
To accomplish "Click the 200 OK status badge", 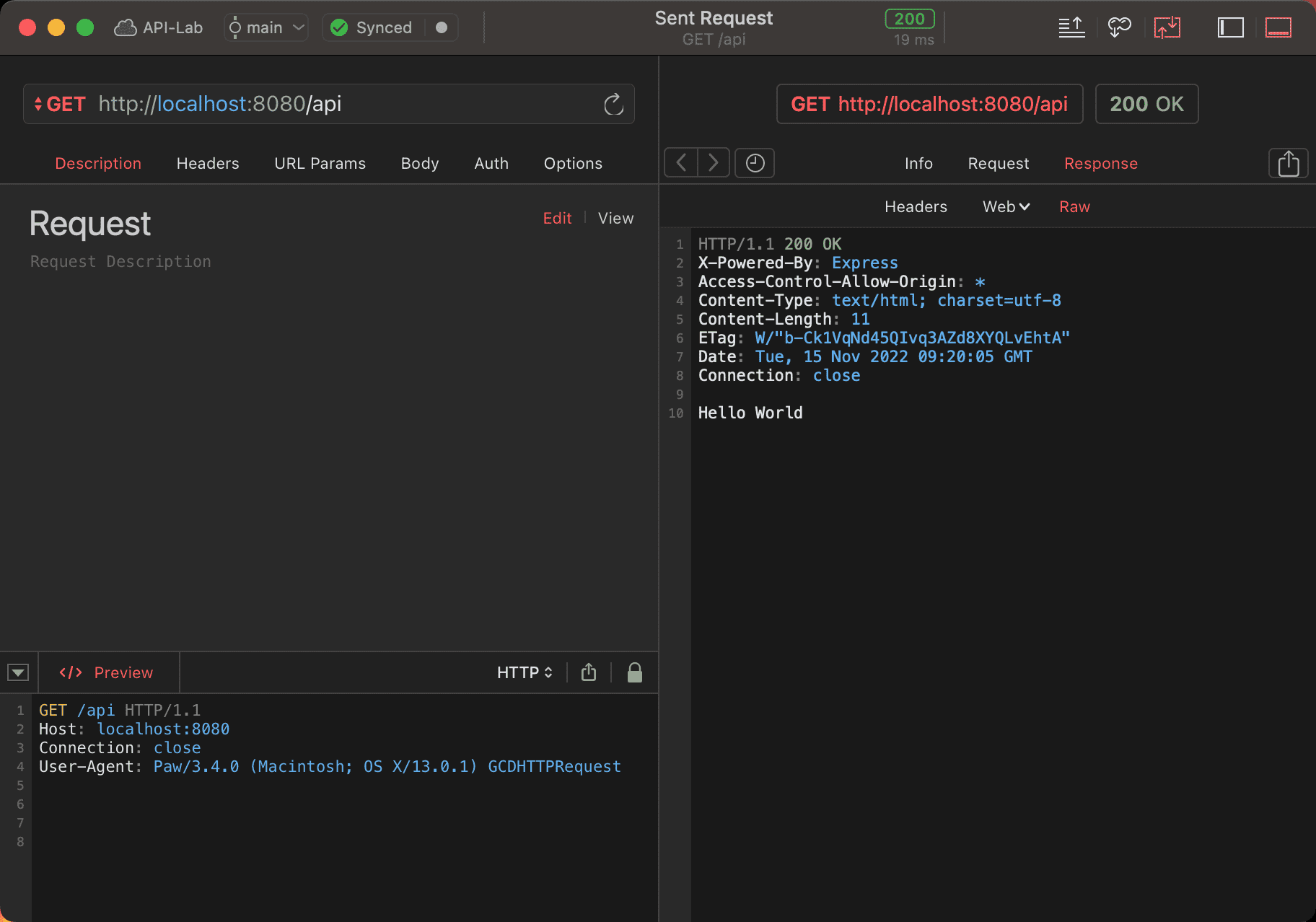I will [x=1146, y=104].
